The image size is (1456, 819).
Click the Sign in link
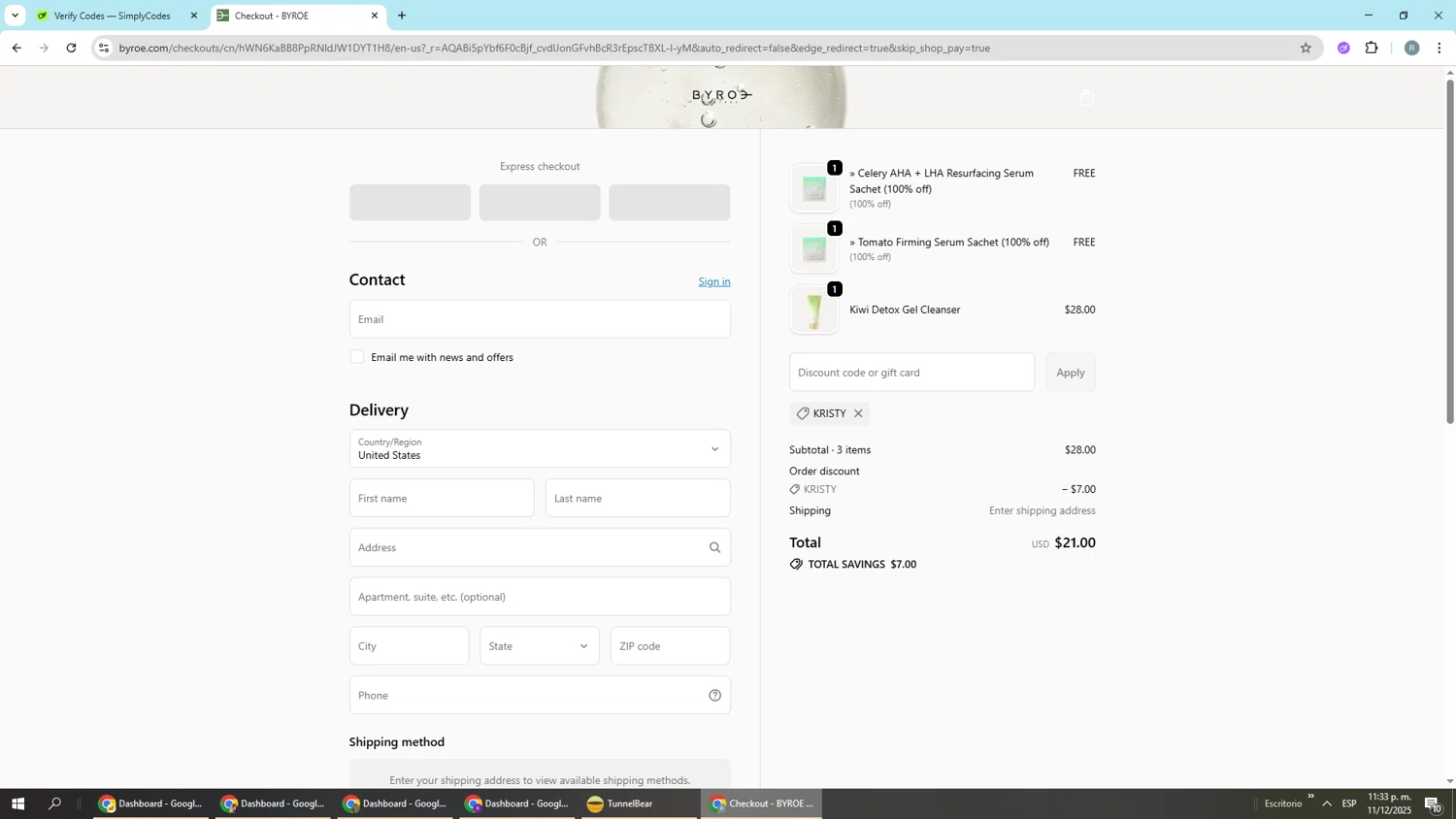tap(714, 281)
